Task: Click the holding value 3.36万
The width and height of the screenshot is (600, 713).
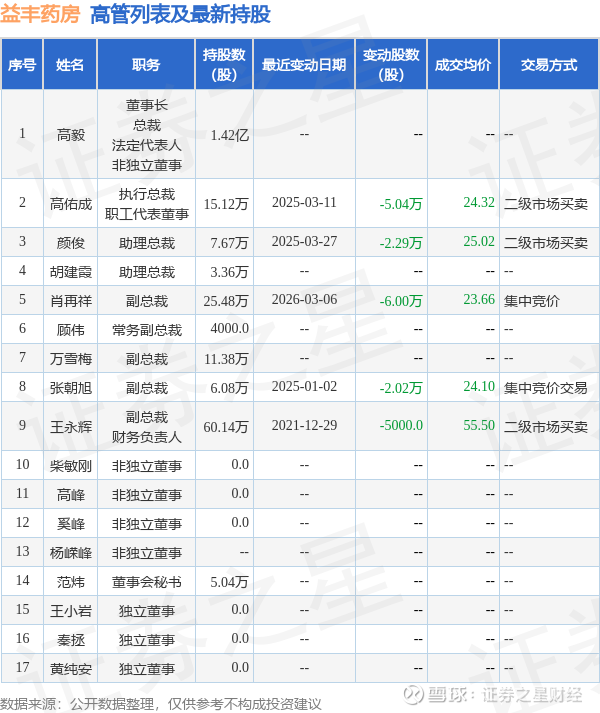Action: coord(229,272)
